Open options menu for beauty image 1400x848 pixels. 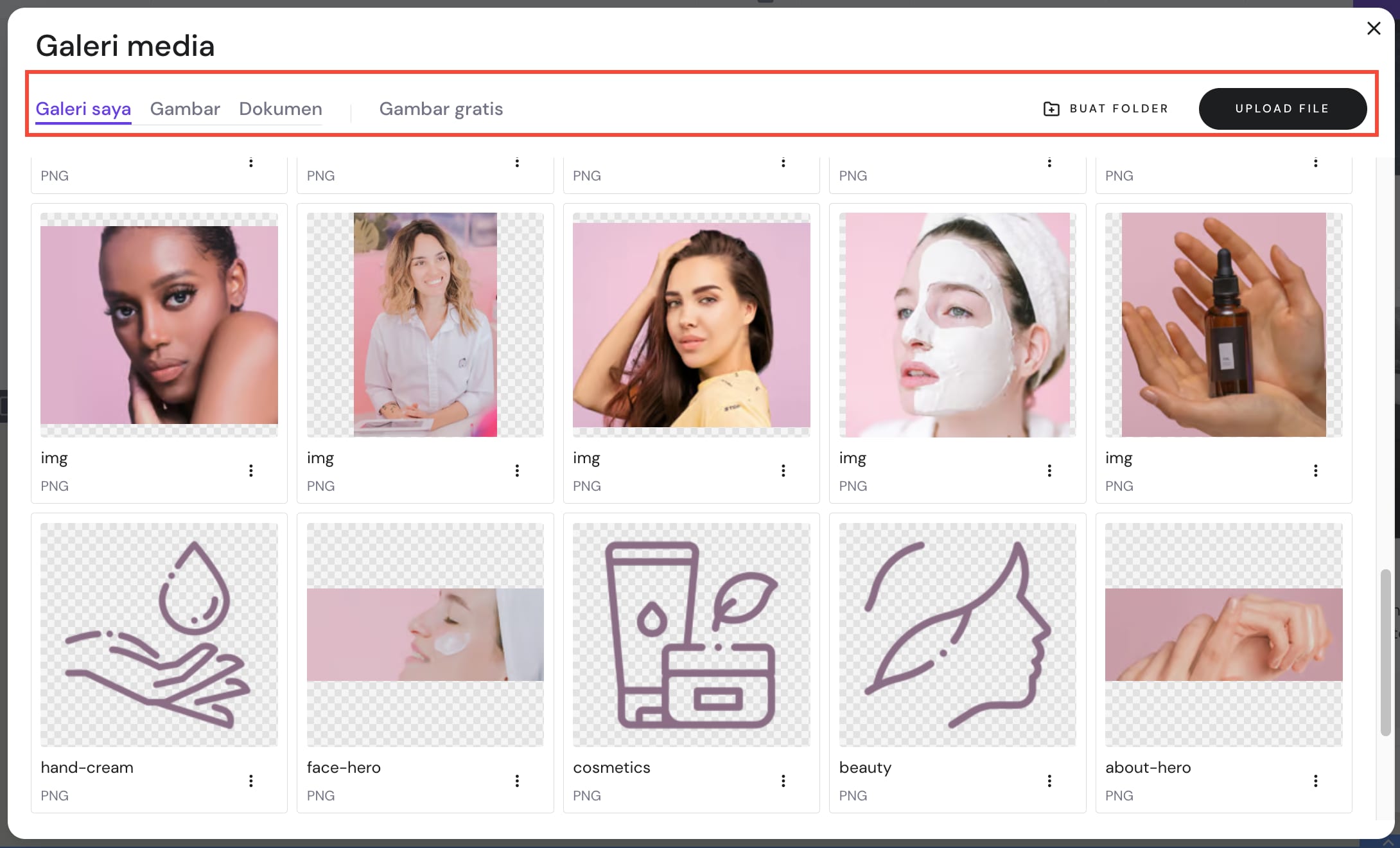pos(1049,781)
